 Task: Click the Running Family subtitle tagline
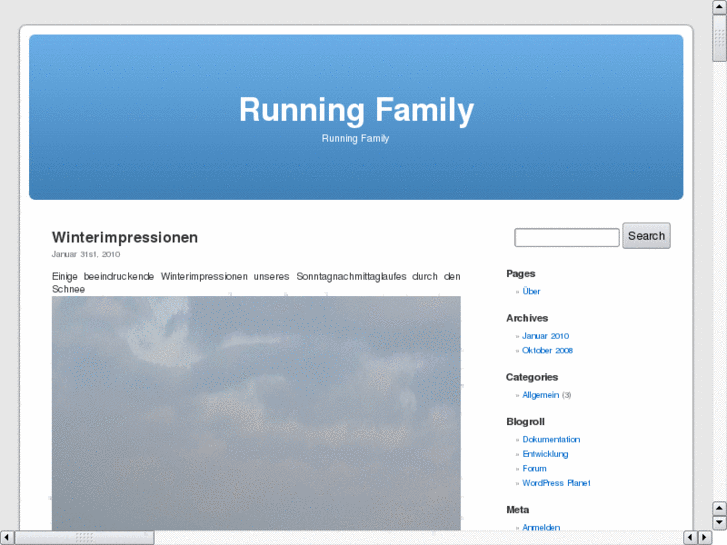pyautogui.click(x=356, y=138)
